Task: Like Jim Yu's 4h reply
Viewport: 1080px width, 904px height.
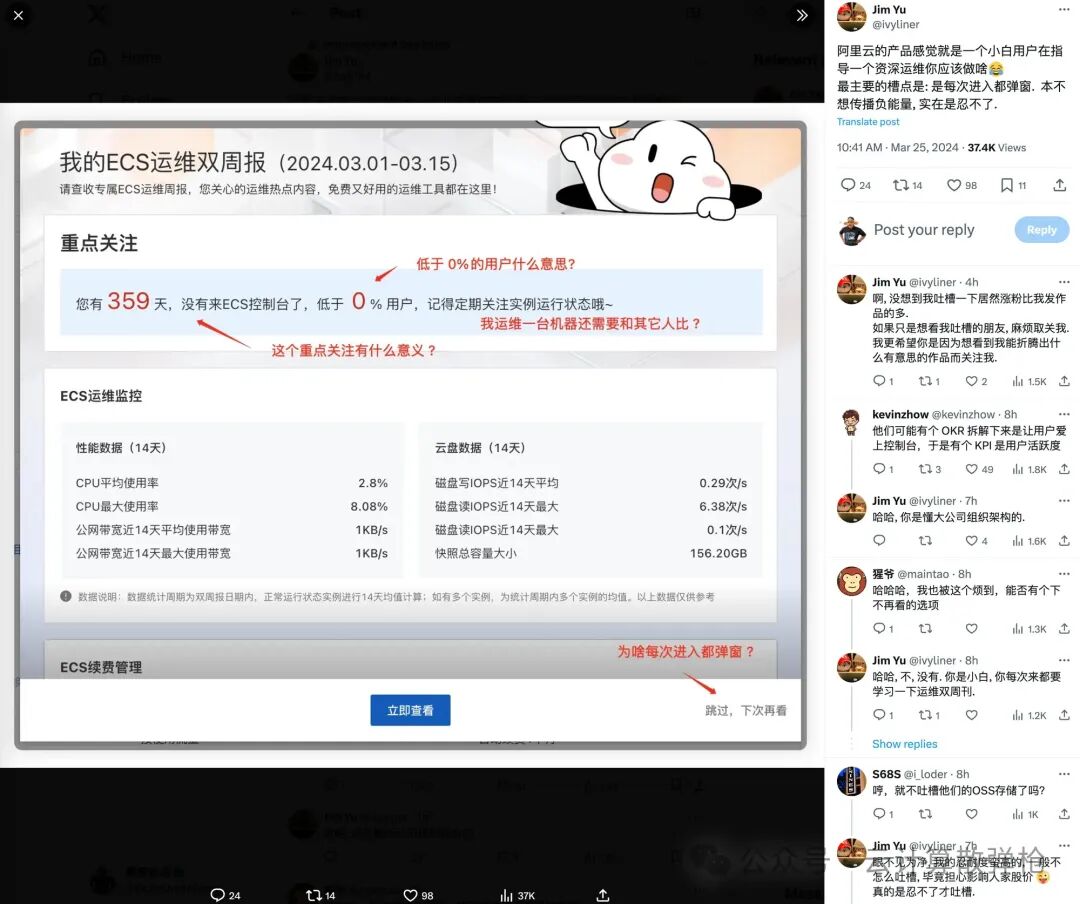Action: 975,381
